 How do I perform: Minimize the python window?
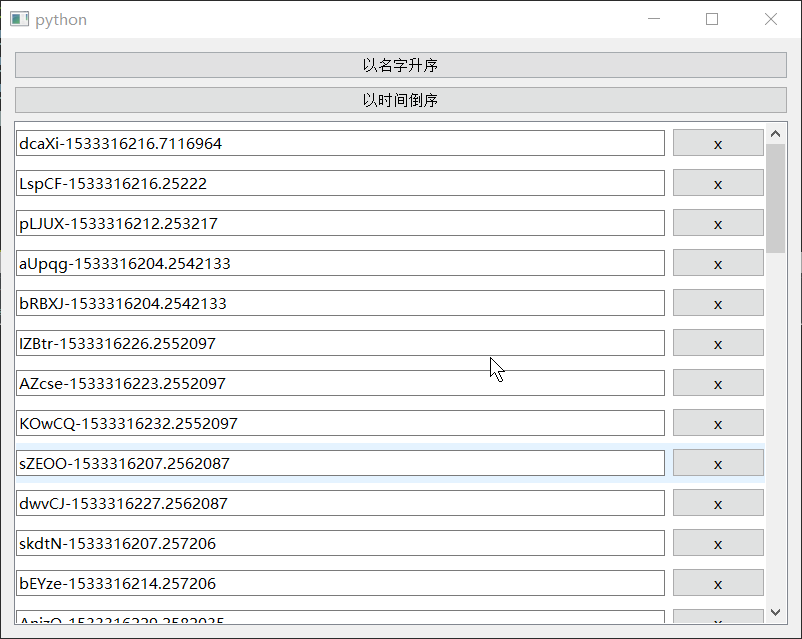pyautogui.click(x=654, y=19)
